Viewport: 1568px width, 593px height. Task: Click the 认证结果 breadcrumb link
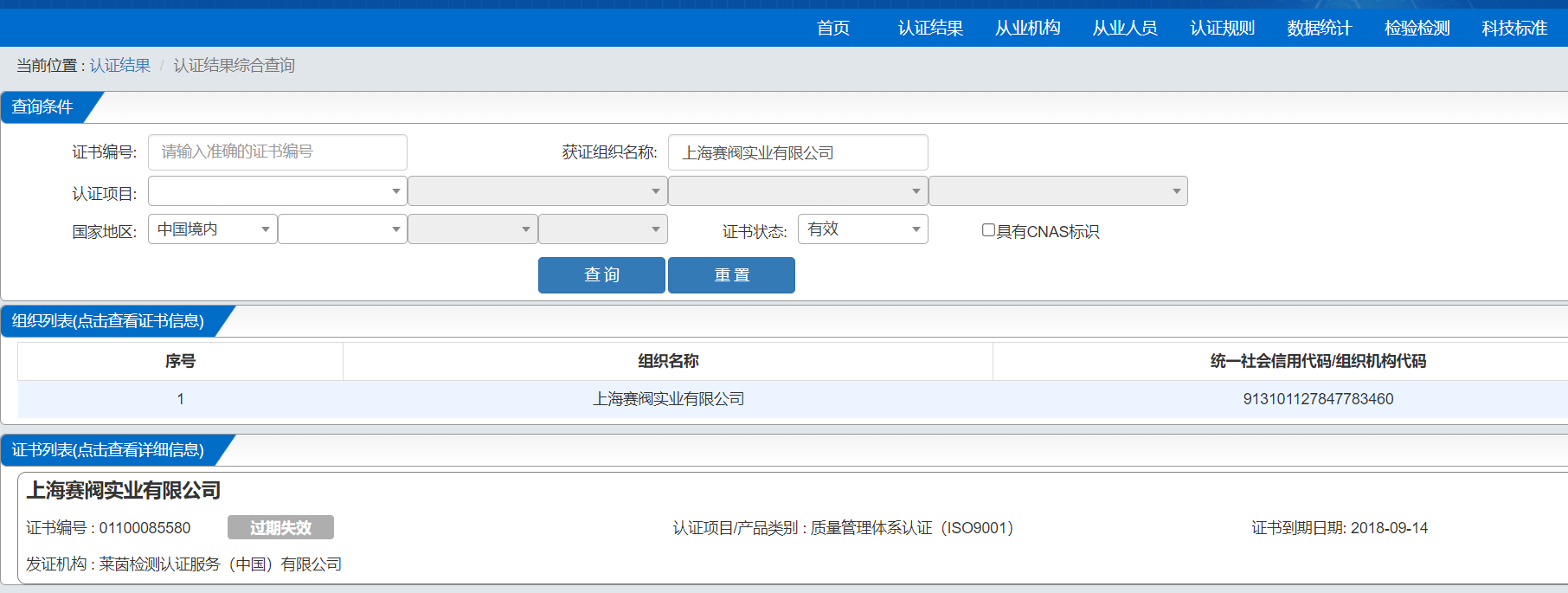[120, 66]
